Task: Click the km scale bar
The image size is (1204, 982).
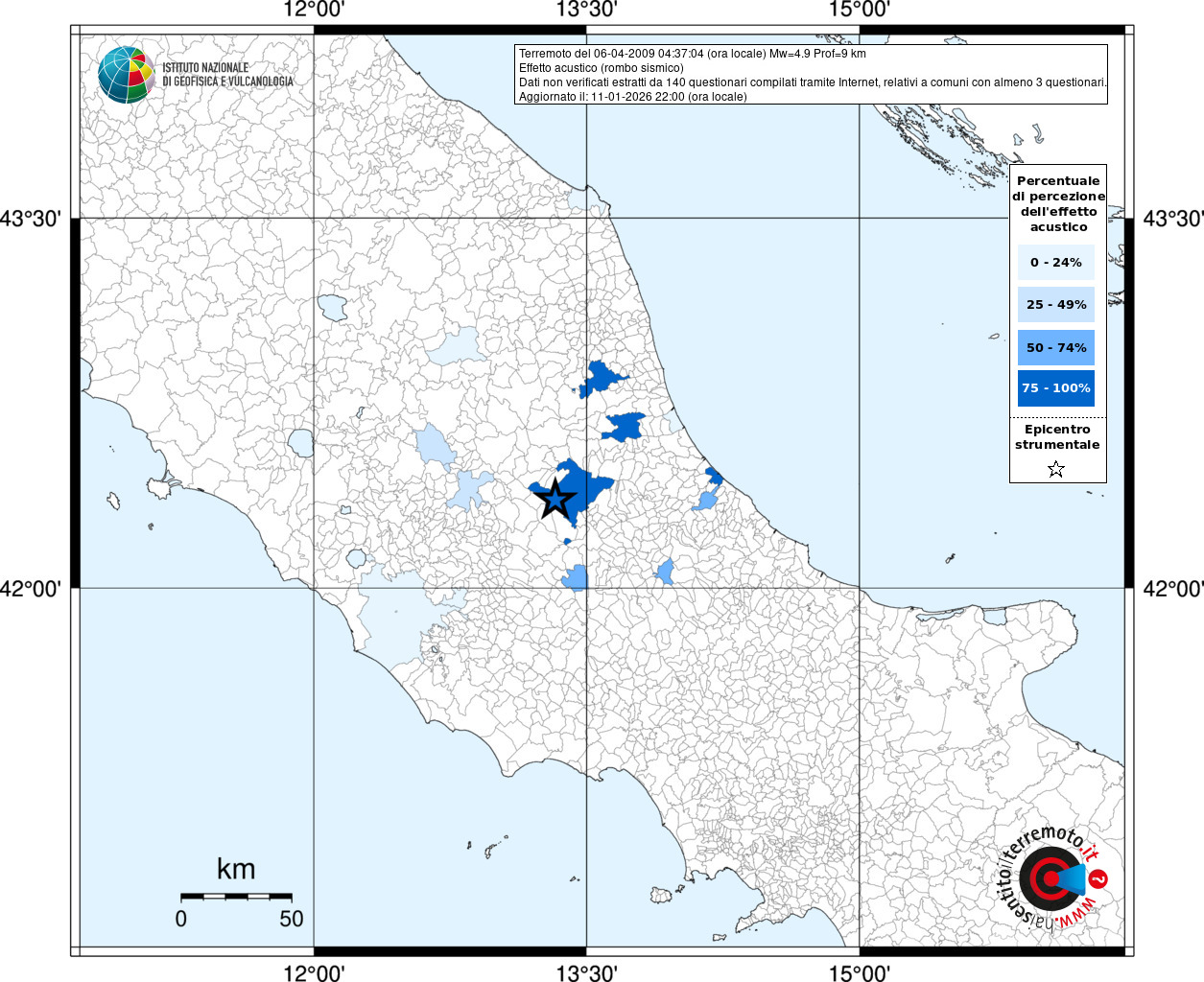Action: (x=236, y=896)
